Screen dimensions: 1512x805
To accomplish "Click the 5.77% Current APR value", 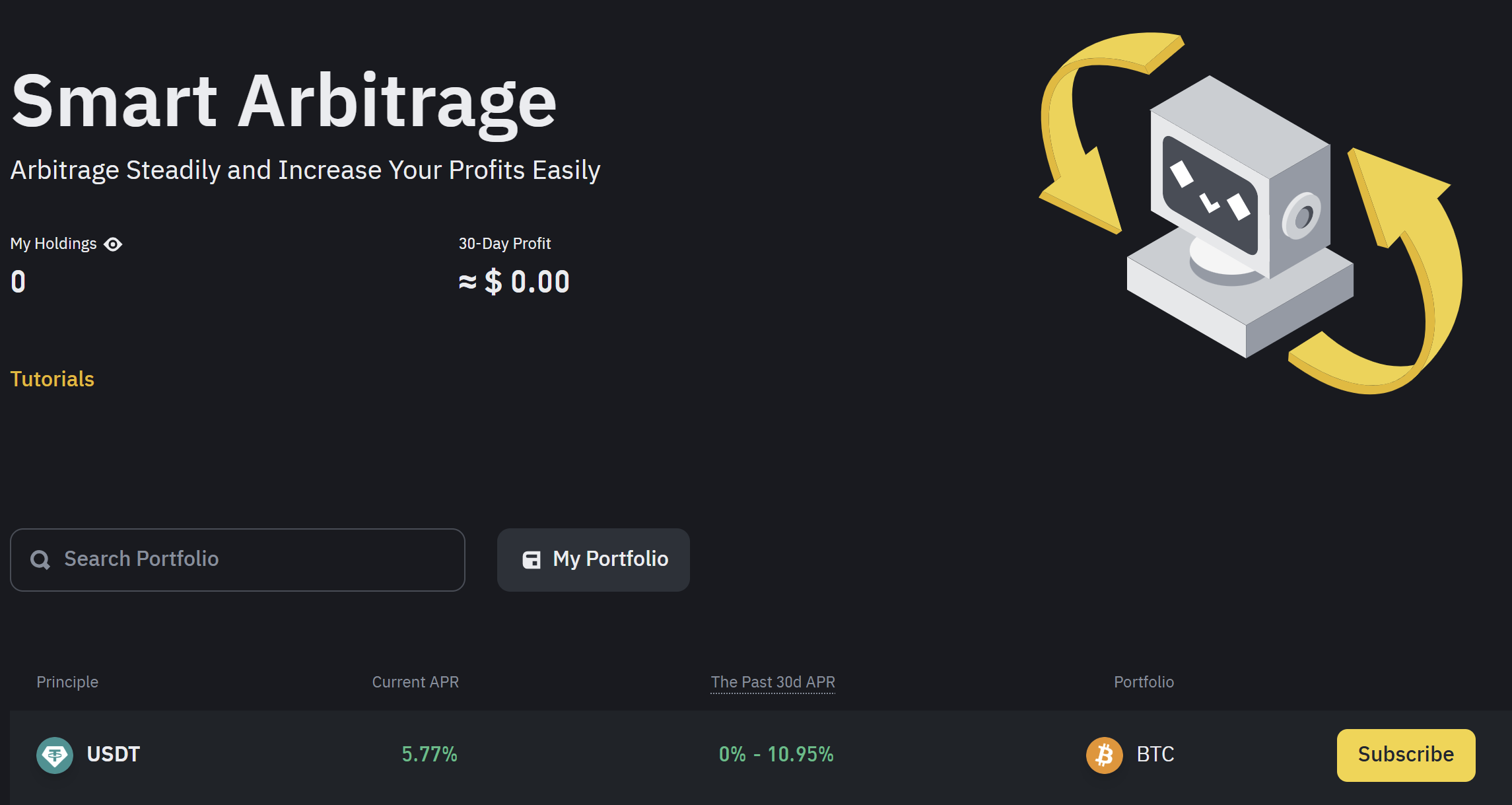I will (x=429, y=755).
